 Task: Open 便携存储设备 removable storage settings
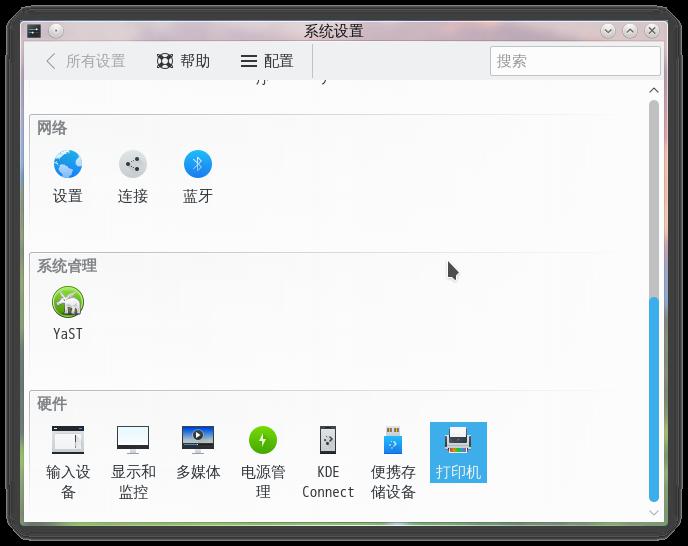point(393,463)
